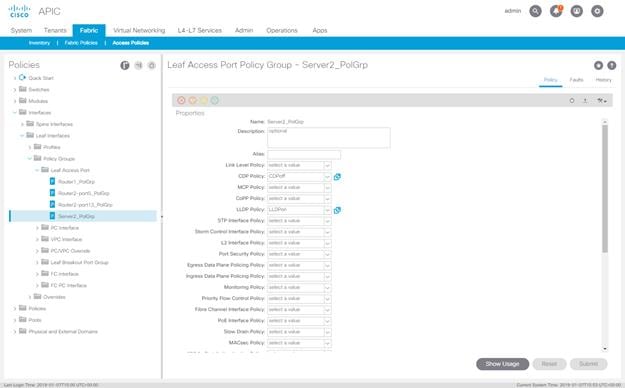Image resolution: width=625 pixels, height=388 pixels.
Task: Click the Quick Start tree item
Action: [41, 78]
